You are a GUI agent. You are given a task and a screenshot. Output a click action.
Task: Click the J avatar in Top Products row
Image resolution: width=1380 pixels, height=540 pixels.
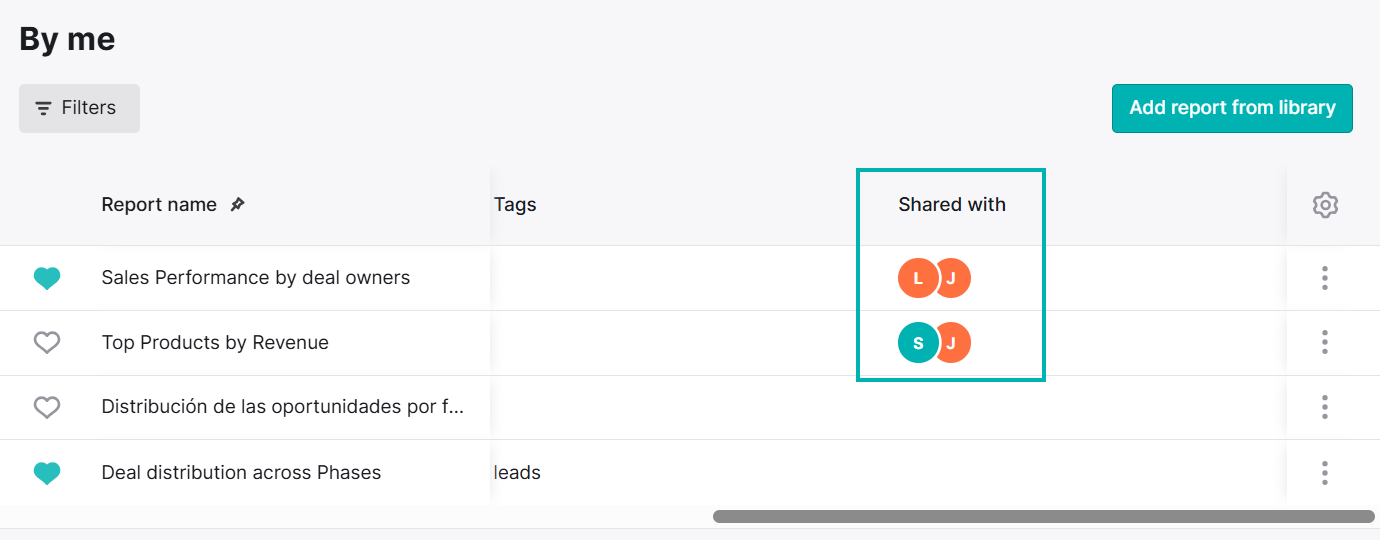point(955,343)
